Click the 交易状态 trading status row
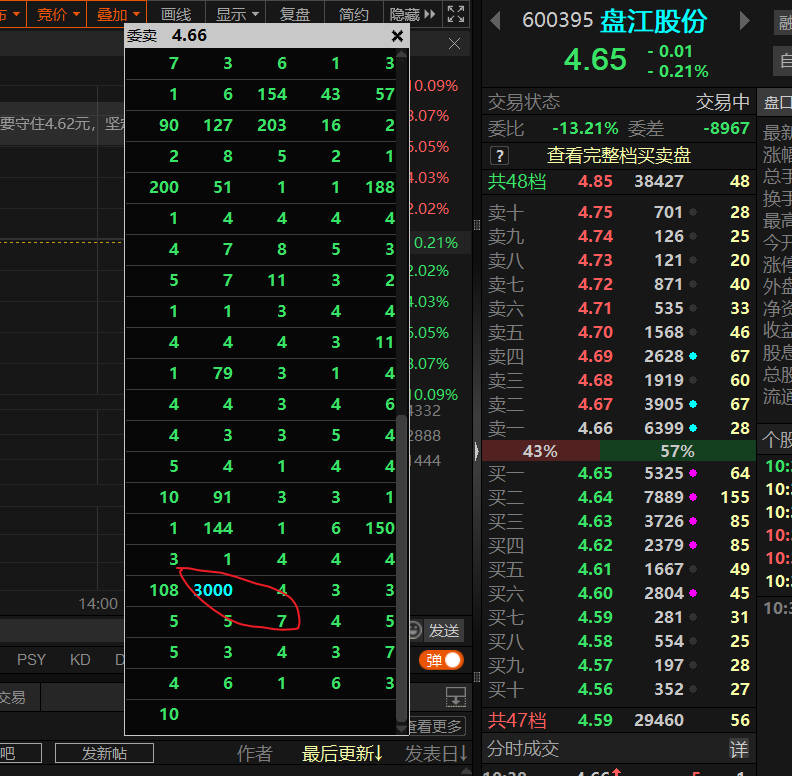This screenshot has width=792, height=776. point(619,102)
